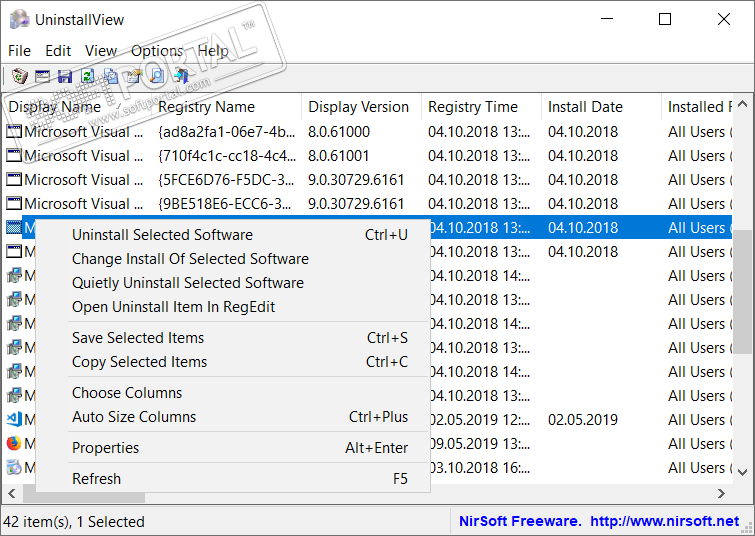Click the Find magnifier toolbar icon
Image resolution: width=755 pixels, height=536 pixels.
click(156, 76)
